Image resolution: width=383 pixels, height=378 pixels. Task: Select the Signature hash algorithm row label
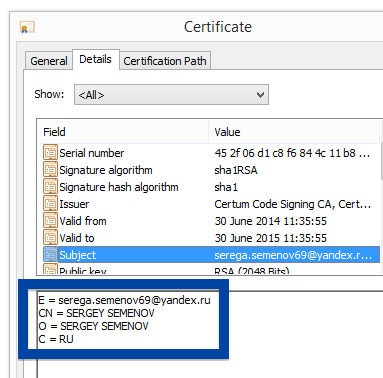119,187
